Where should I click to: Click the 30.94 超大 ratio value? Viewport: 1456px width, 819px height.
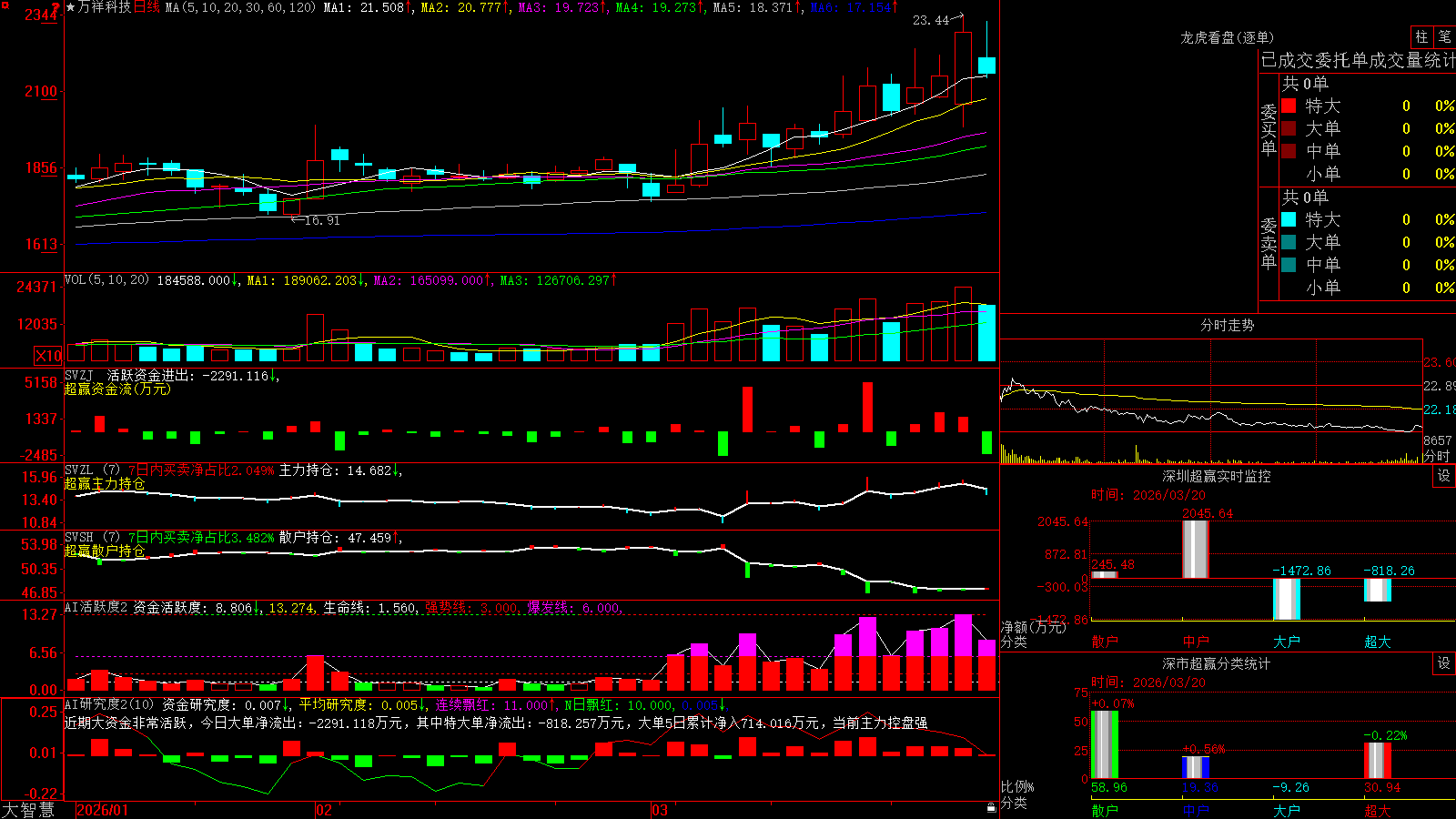pos(1382,787)
